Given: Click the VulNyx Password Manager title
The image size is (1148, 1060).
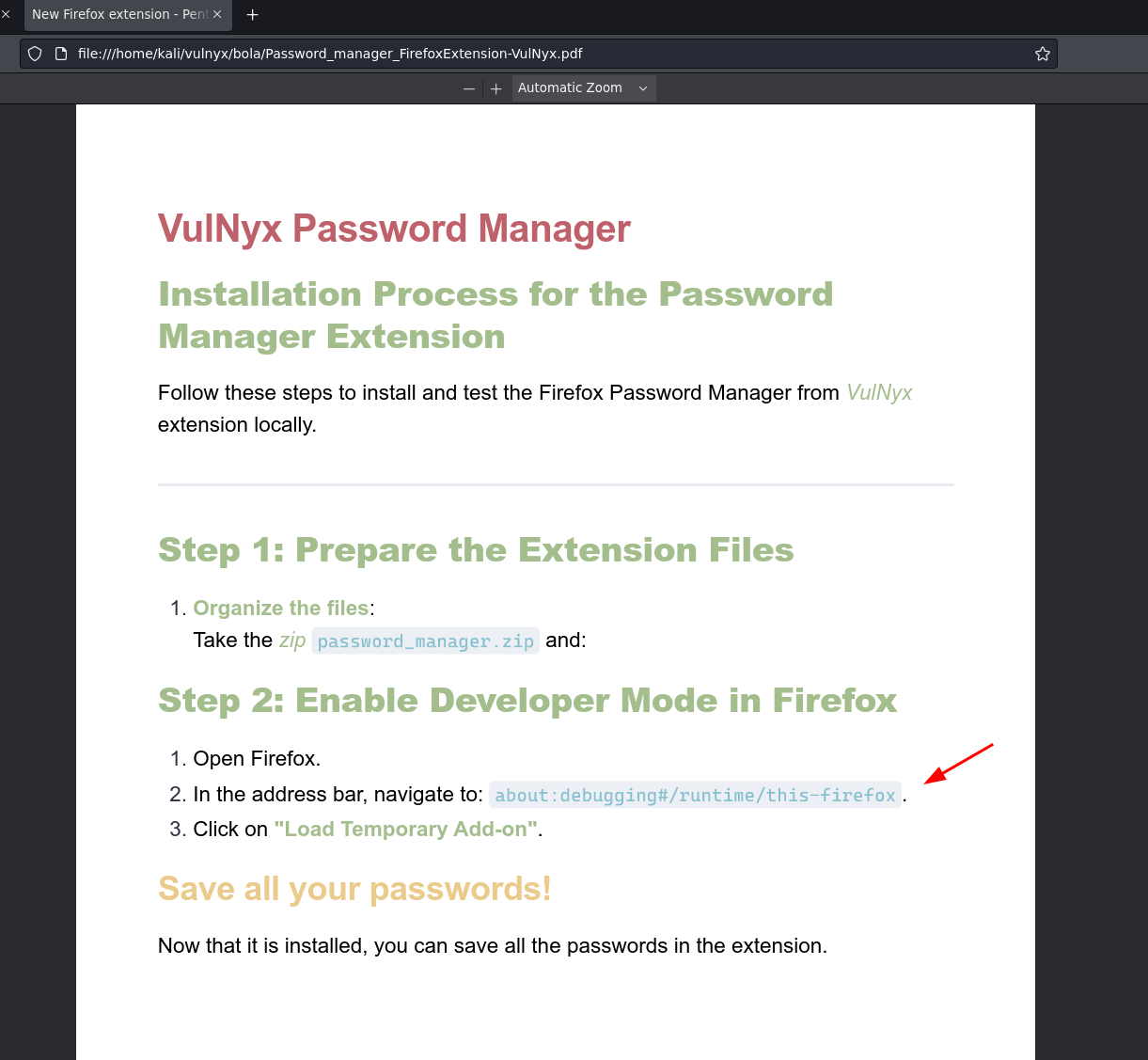Looking at the screenshot, I should 394,229.
